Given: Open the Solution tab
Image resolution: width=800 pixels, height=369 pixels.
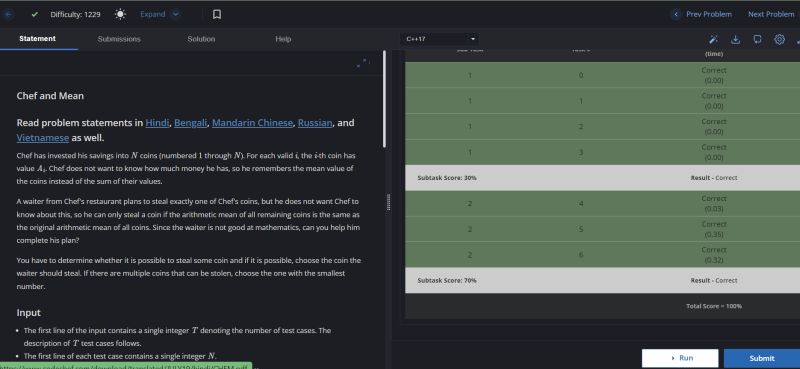Looking at the screenshot, I should 201,39.
